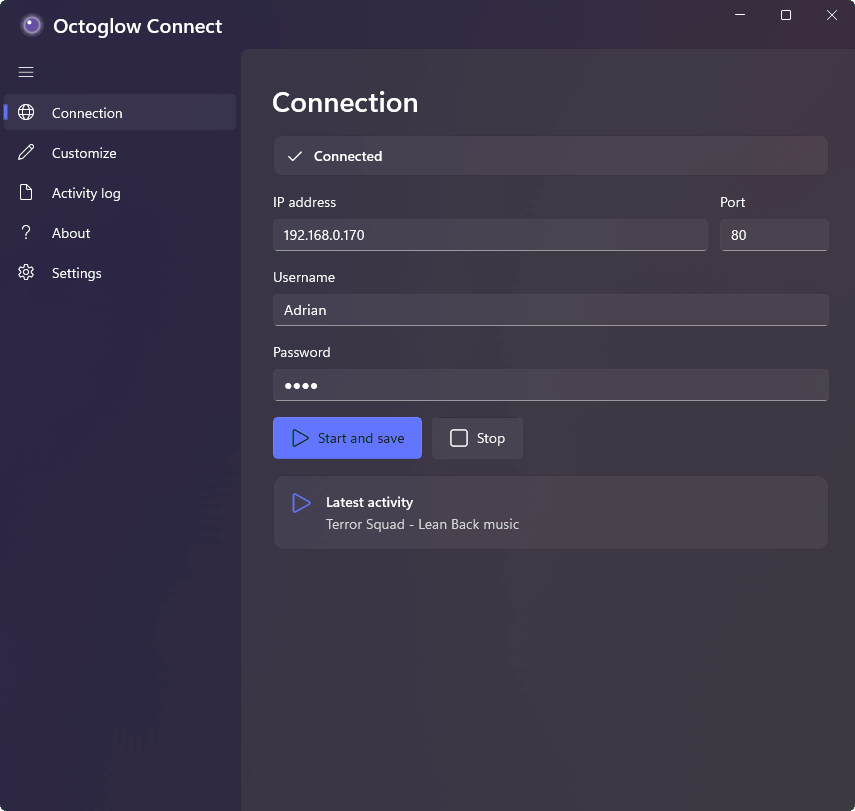855x811 pixels.
Task: Click the Password label
Action: [x=302, y=352]
